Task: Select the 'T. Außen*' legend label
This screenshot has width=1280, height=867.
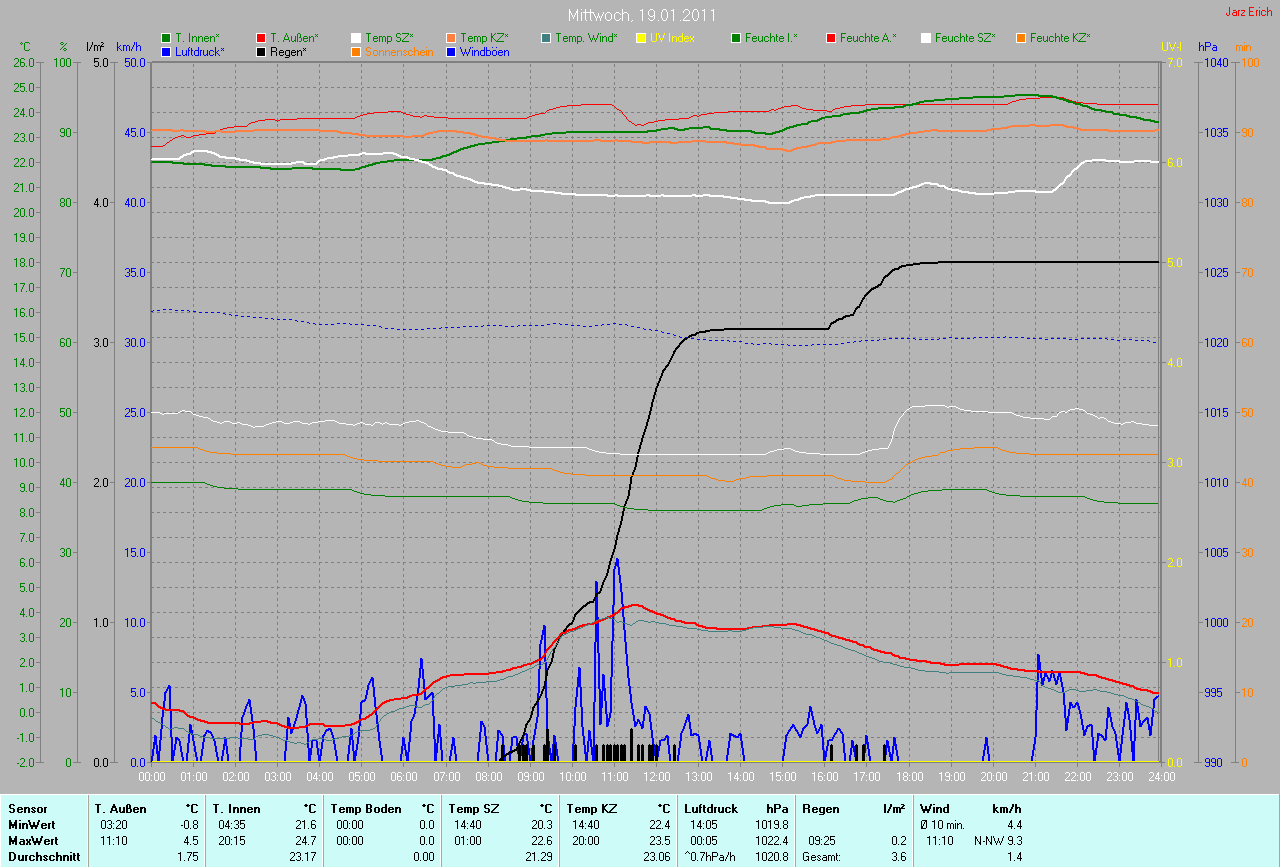Action: coord(294,38)
